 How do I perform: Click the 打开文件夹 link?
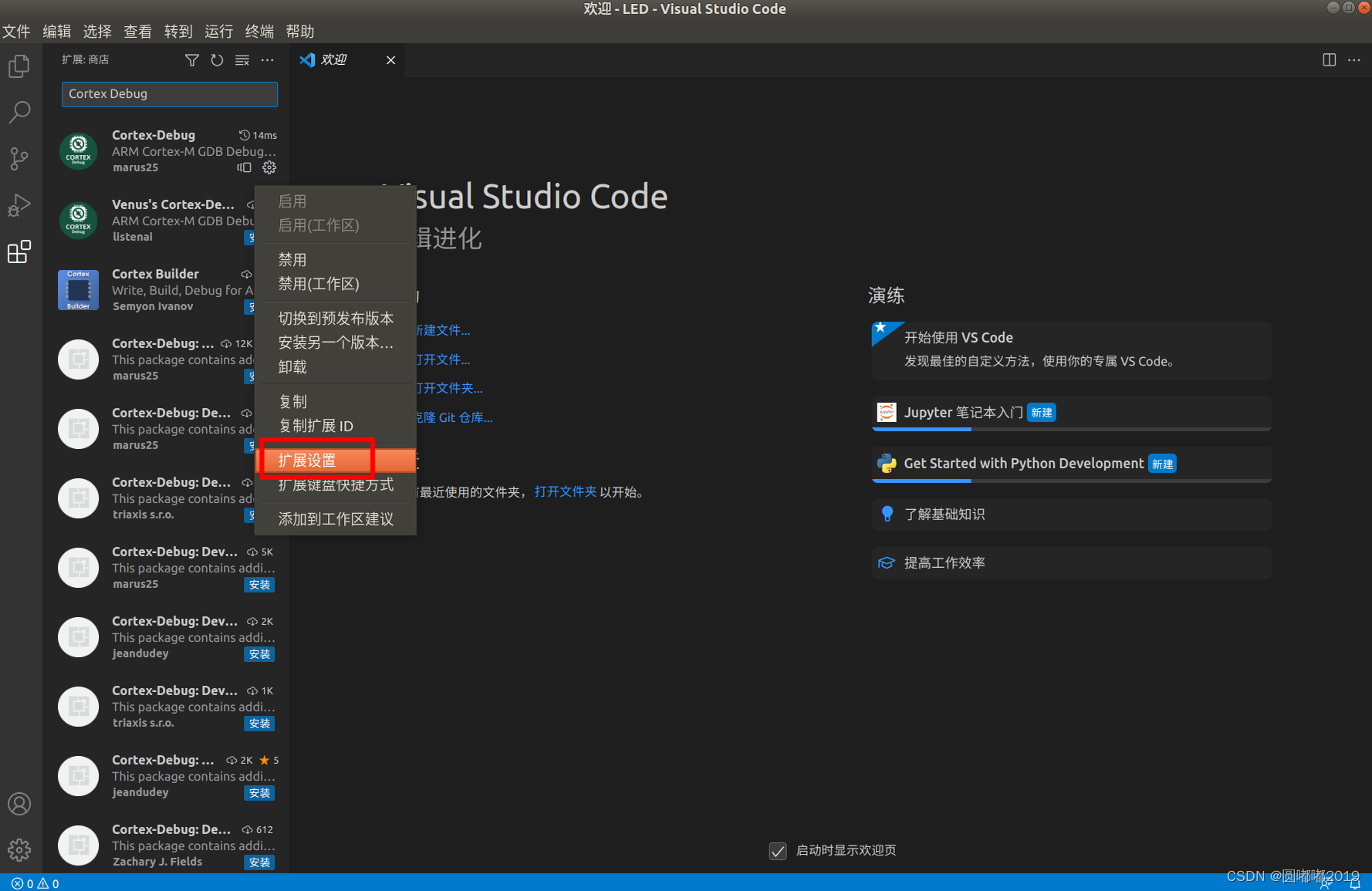566,491
